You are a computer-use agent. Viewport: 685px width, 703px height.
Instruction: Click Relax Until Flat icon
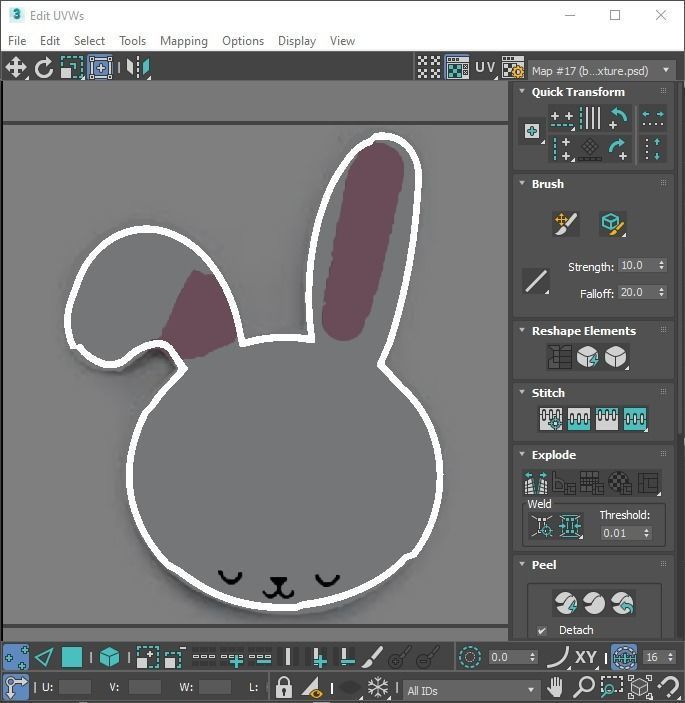(x=587, y=357)
